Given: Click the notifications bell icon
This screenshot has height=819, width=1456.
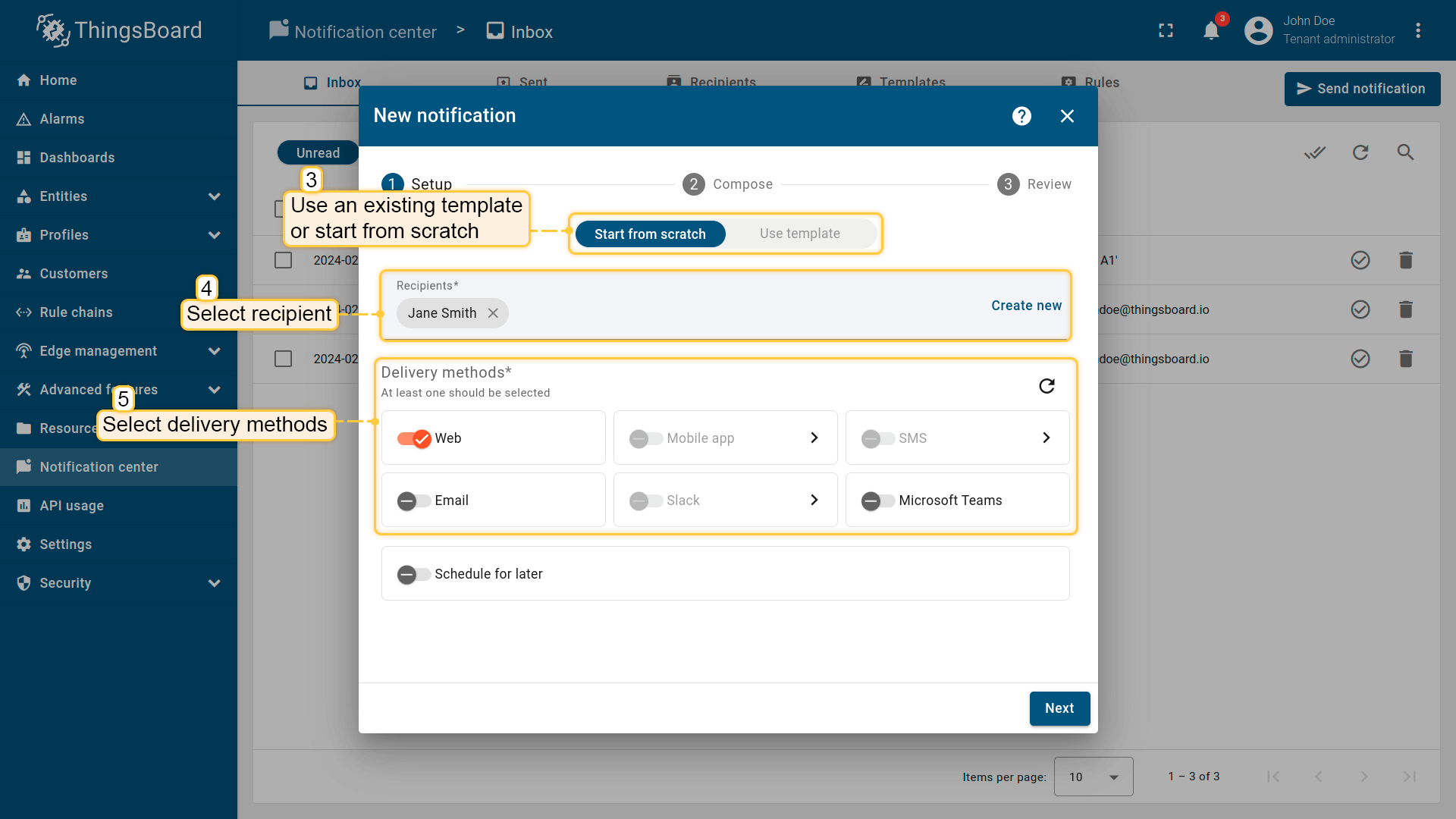Looking at the screenshot, I should (x=1211, y=30).
